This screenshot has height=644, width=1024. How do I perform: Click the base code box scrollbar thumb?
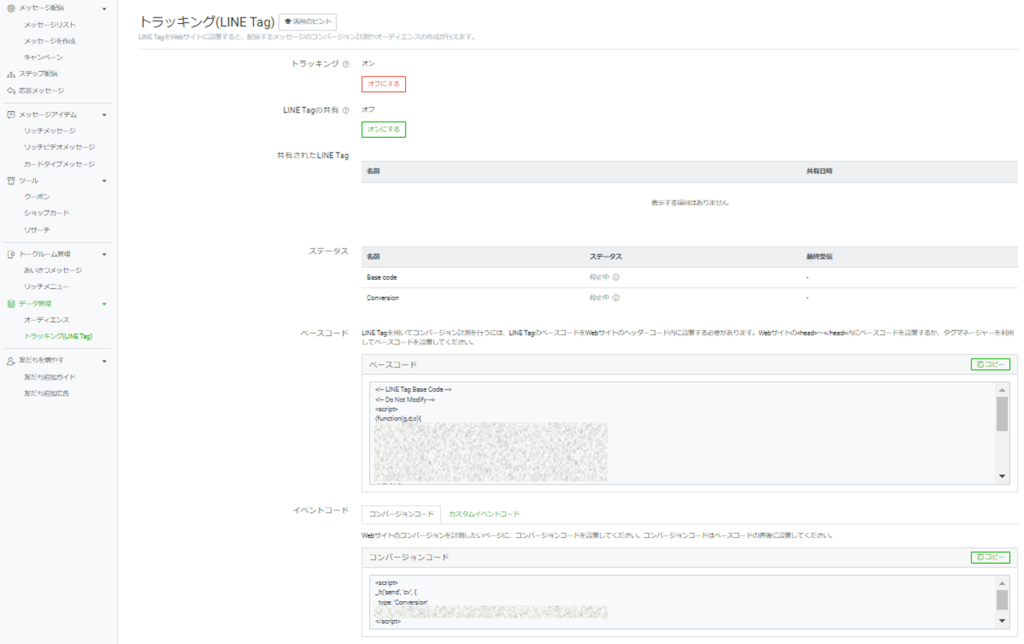[1002, 413]
